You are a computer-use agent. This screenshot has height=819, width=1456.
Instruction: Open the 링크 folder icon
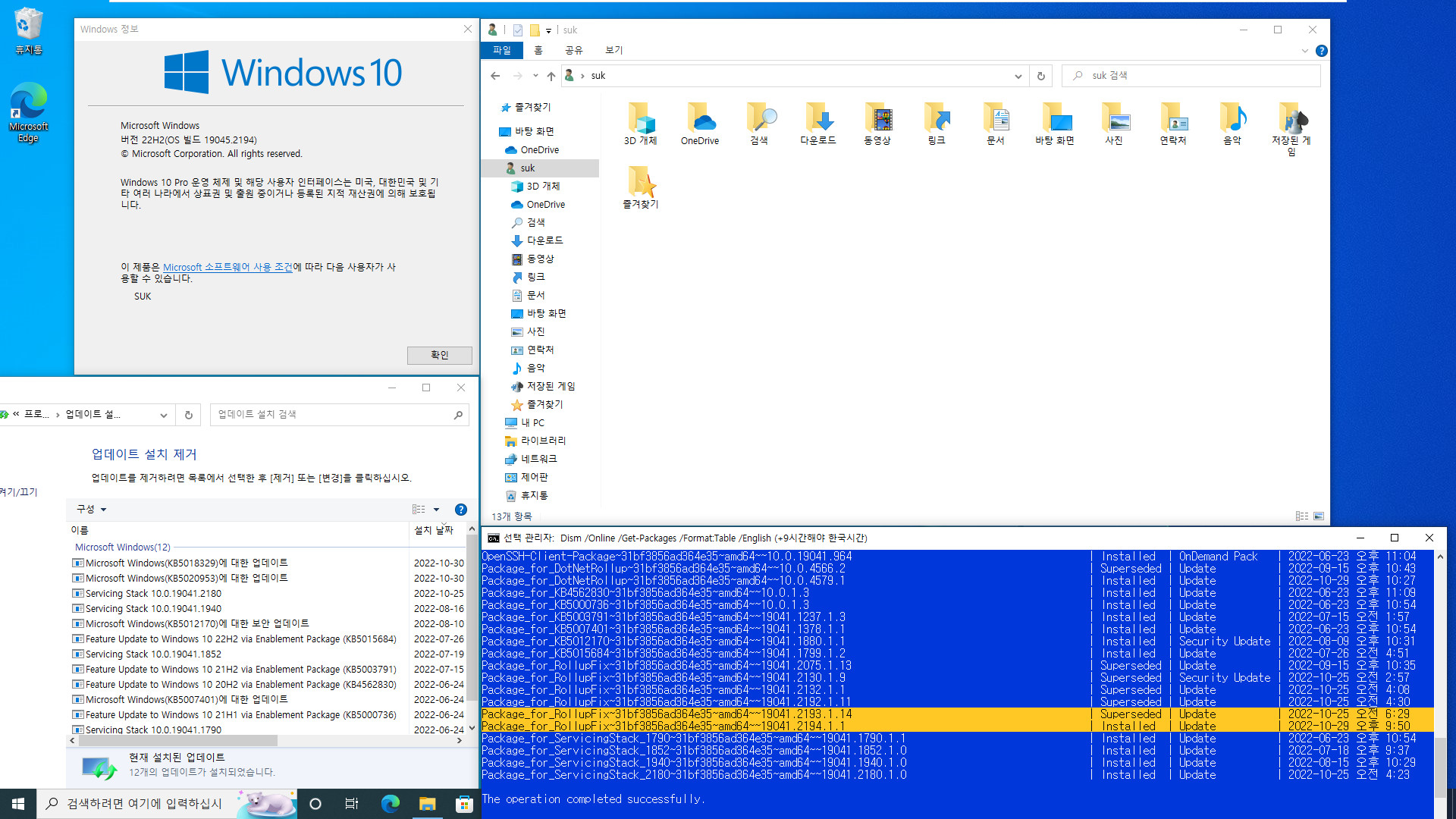click(x=936, y=124)
